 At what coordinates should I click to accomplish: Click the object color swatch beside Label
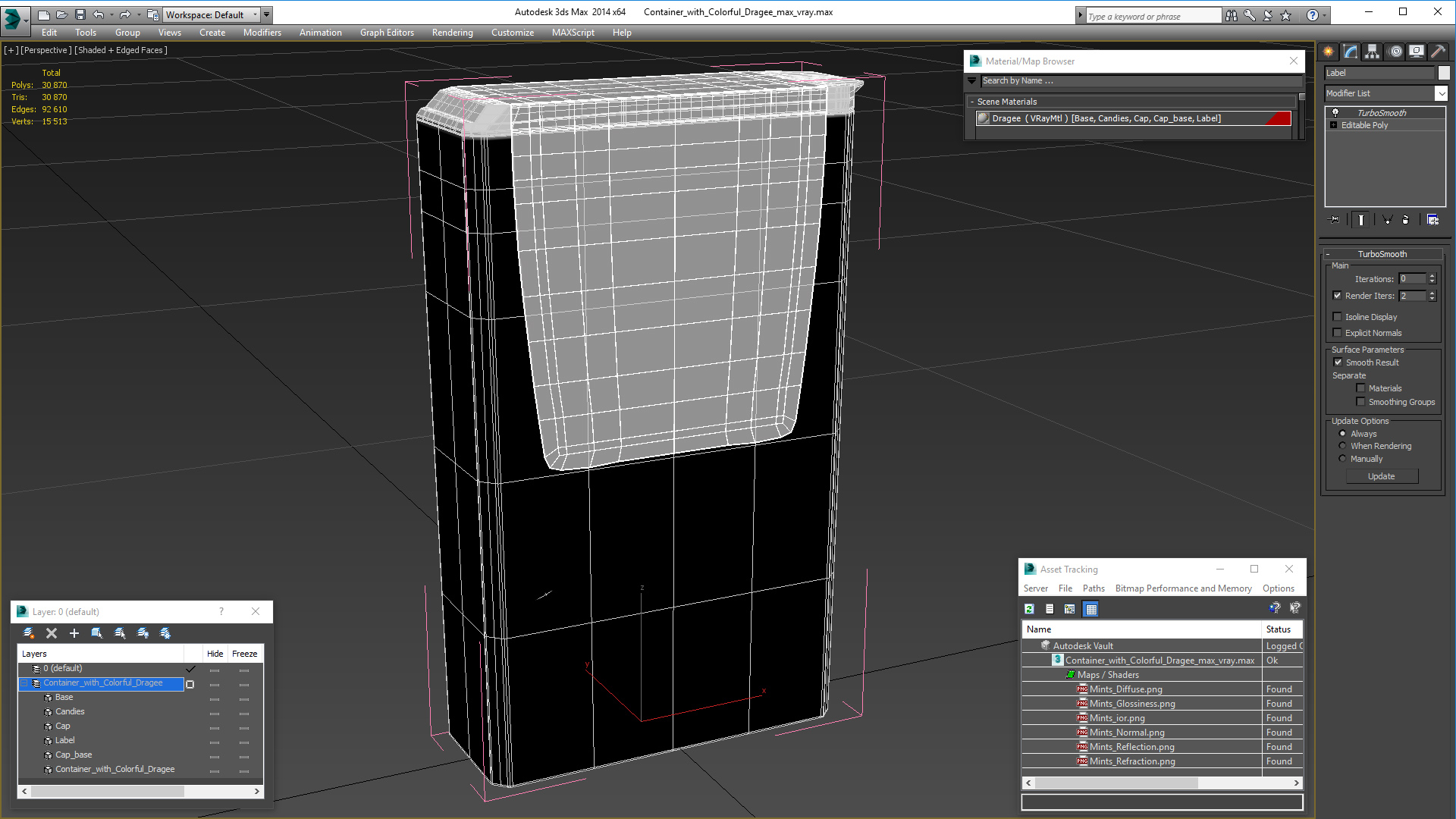(x=1444, y=73)
